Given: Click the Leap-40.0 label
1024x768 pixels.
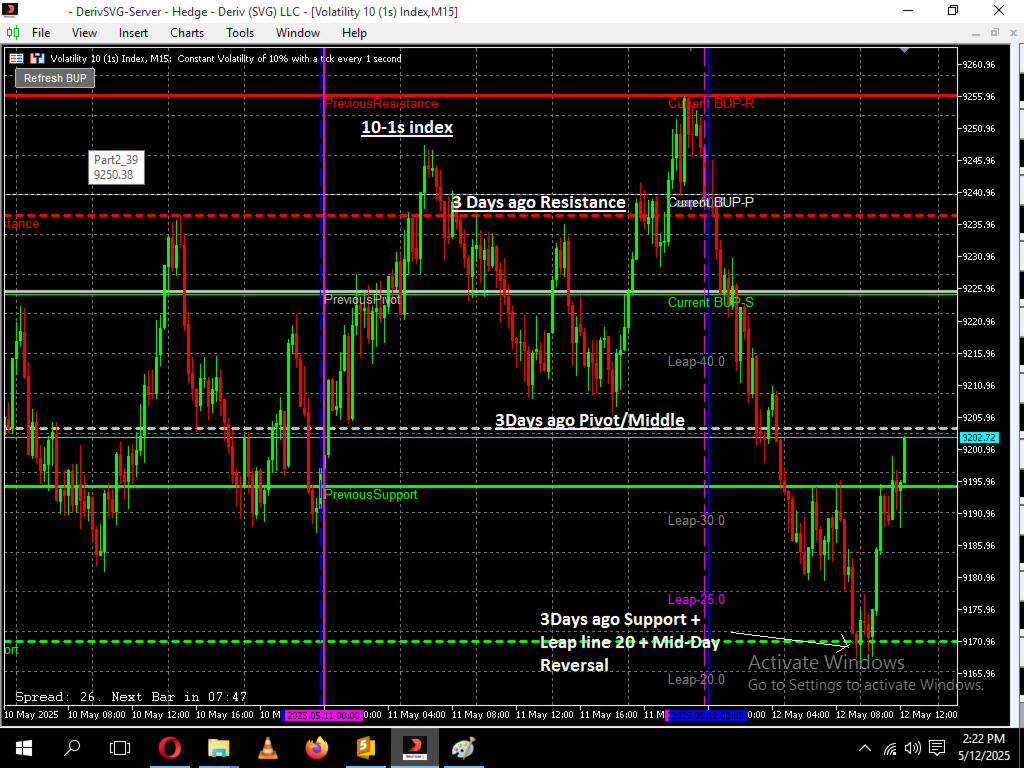Looking at the screenshot, I should (696, 362).
